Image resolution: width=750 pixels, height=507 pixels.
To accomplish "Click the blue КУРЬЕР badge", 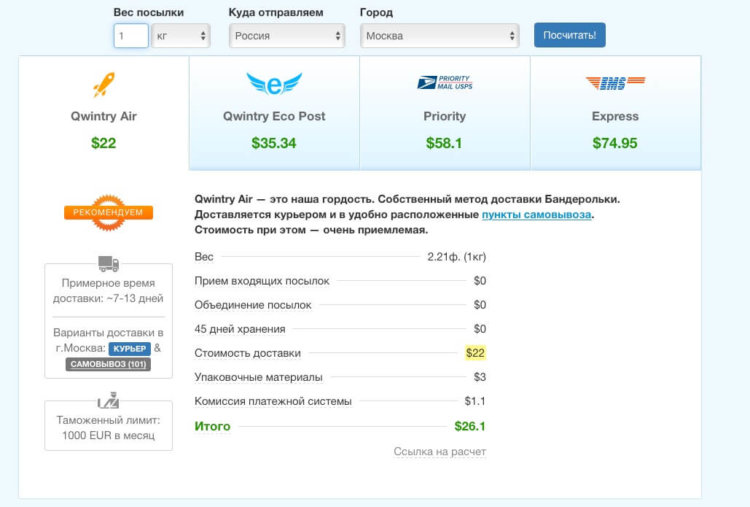I will (130, 349).
